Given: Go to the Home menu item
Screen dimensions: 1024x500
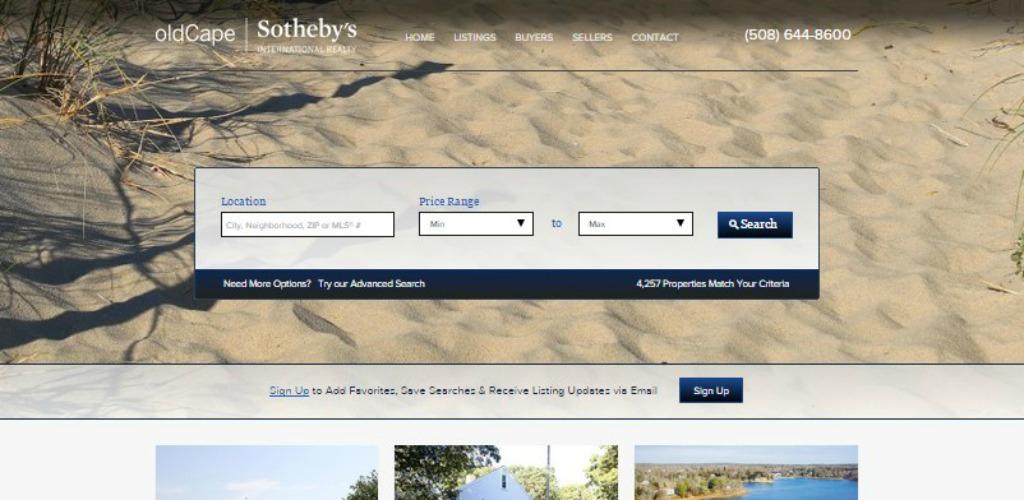Looking at the screenshot, I should point(419,38).
